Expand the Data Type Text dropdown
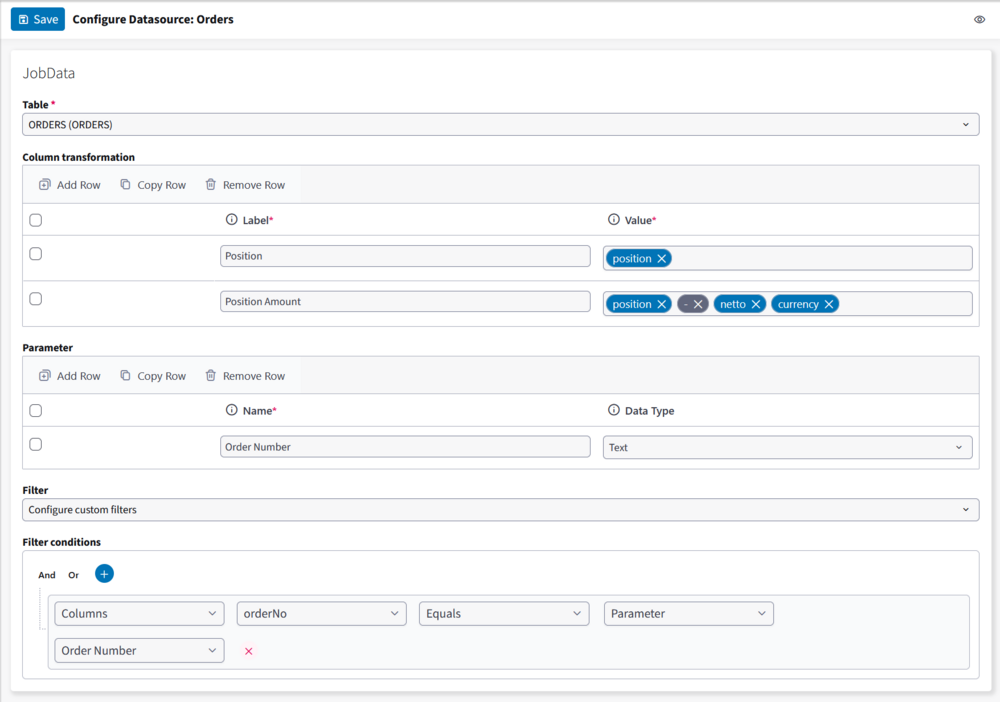 click(787, 447)
